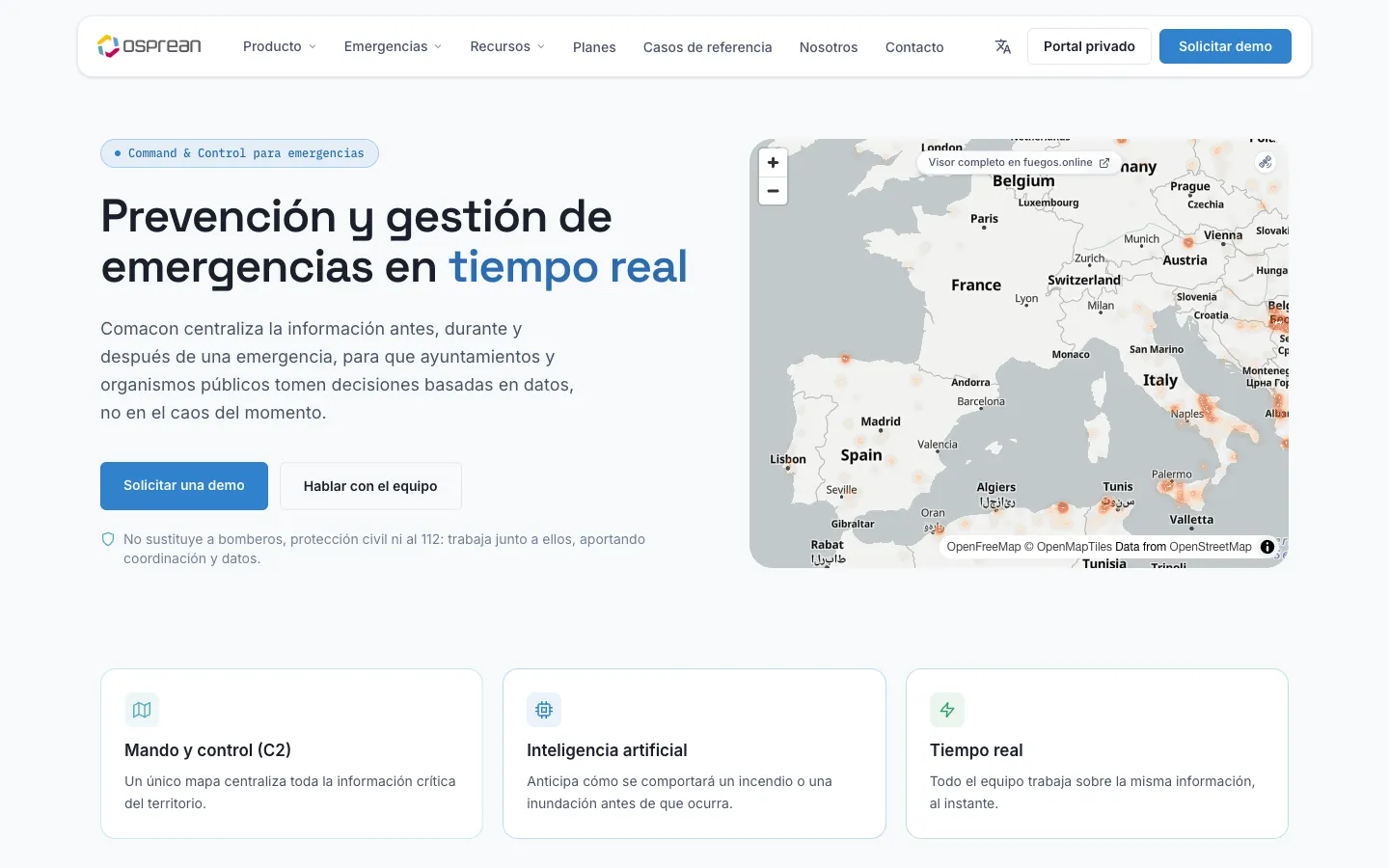Image resolution: width=1389 pixels, height=868 pixels.
Task: Click the OpenFreeMap attribution text
Action: [984, 547]
